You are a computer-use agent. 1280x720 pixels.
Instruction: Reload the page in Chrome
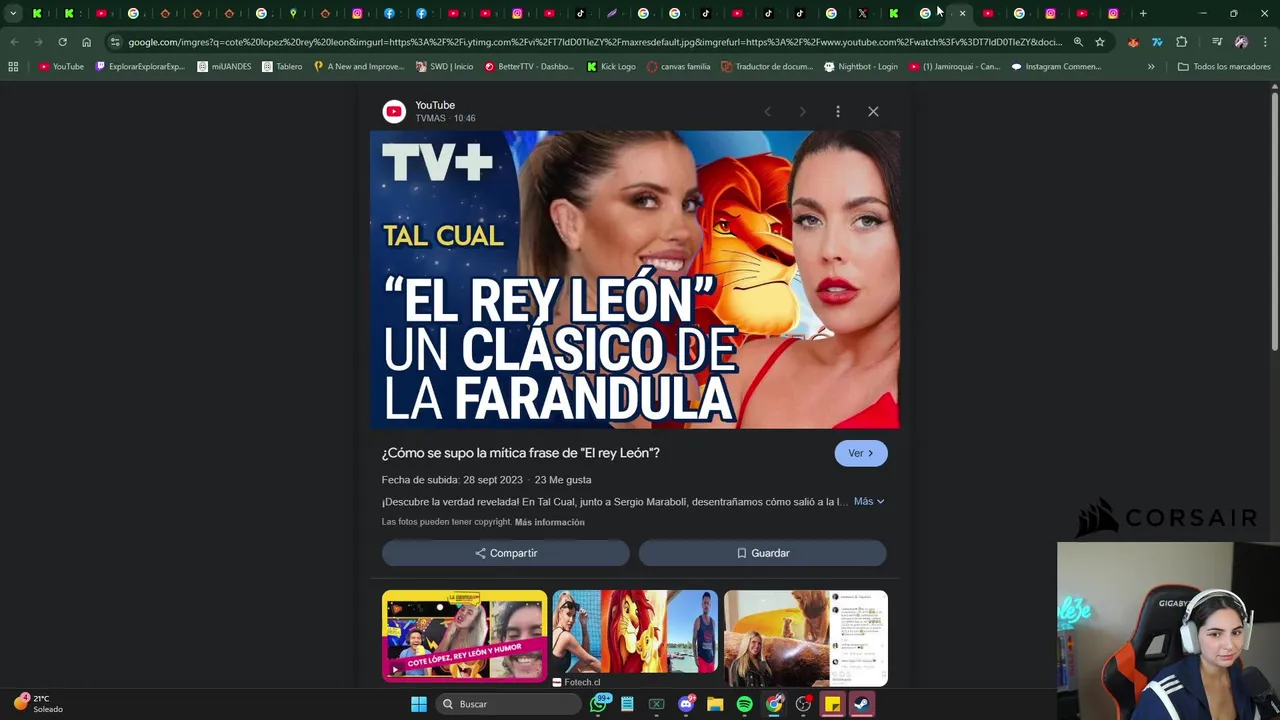(62, 42)
